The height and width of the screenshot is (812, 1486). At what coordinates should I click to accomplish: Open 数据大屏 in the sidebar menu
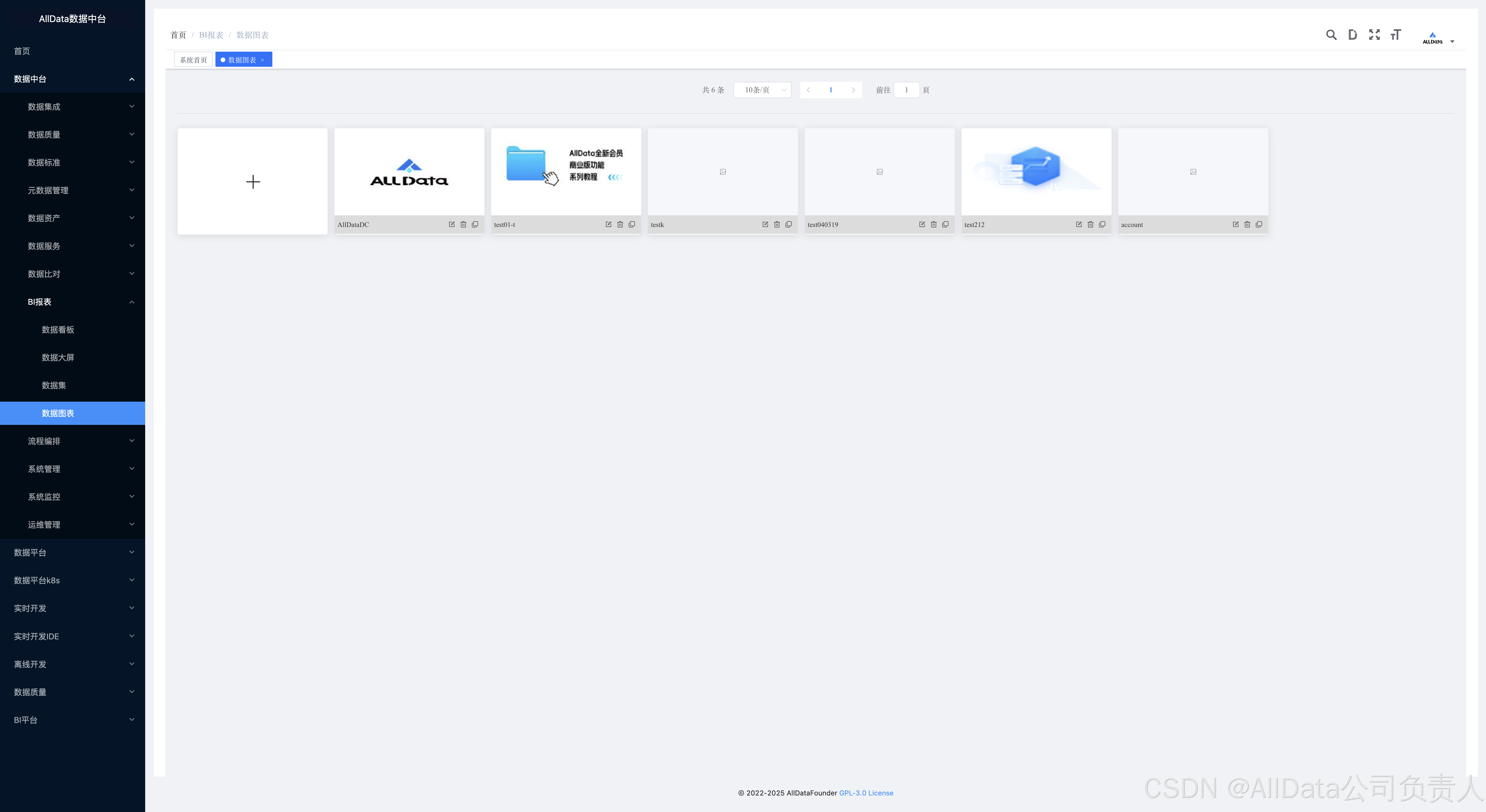tap(58, 358)
